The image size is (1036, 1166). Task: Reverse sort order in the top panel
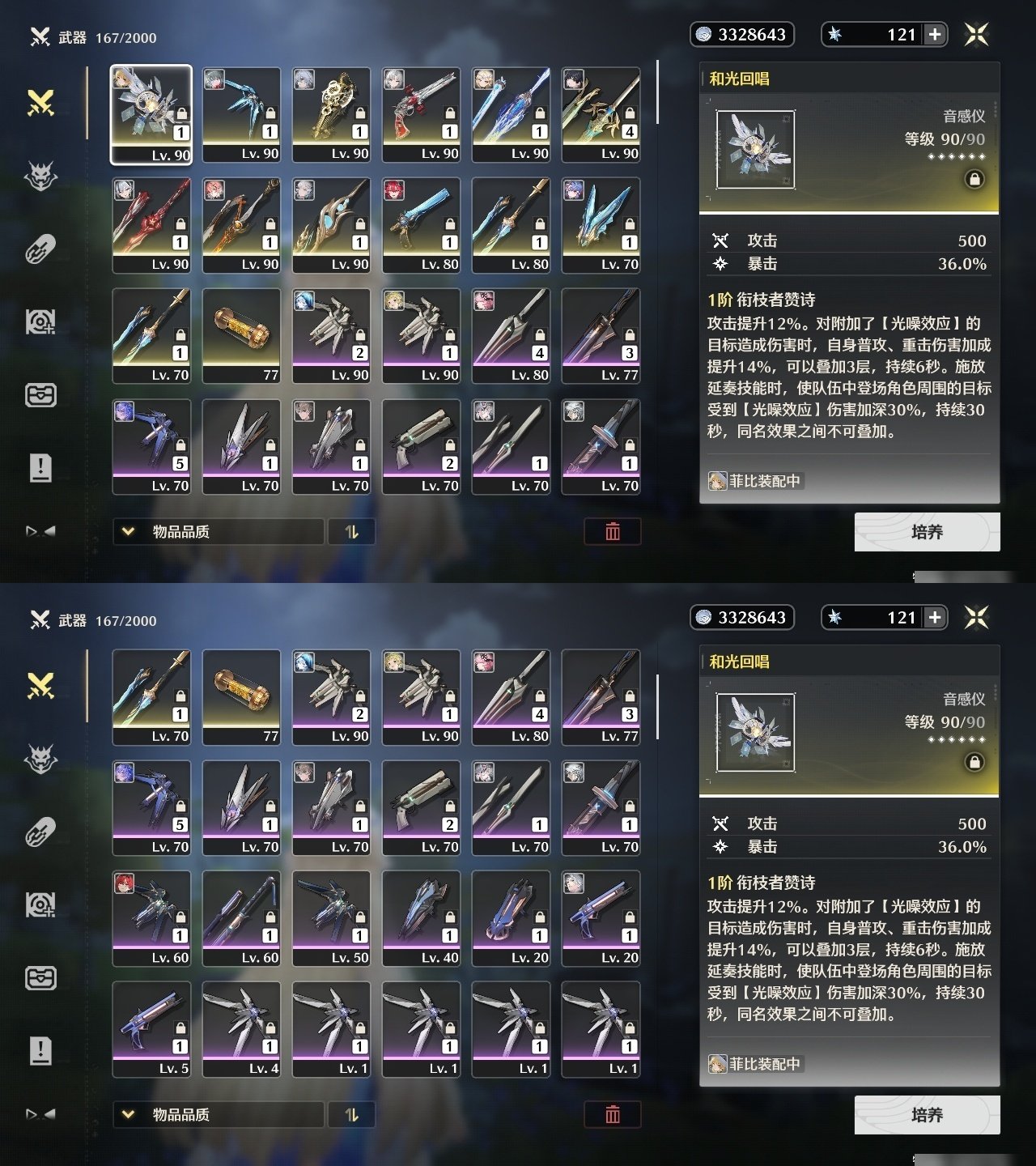click(351, 531)
